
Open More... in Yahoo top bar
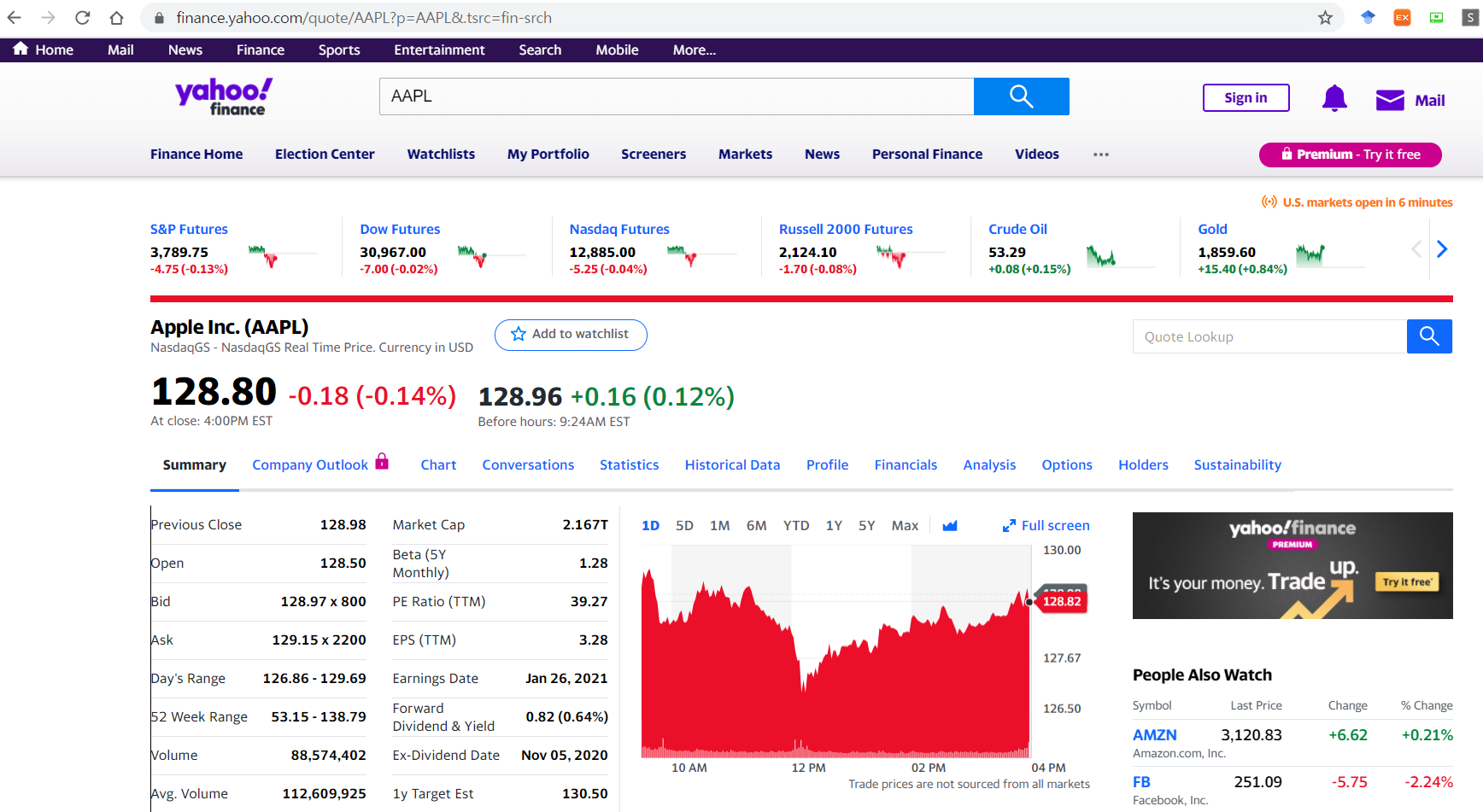tap(695, 50)
